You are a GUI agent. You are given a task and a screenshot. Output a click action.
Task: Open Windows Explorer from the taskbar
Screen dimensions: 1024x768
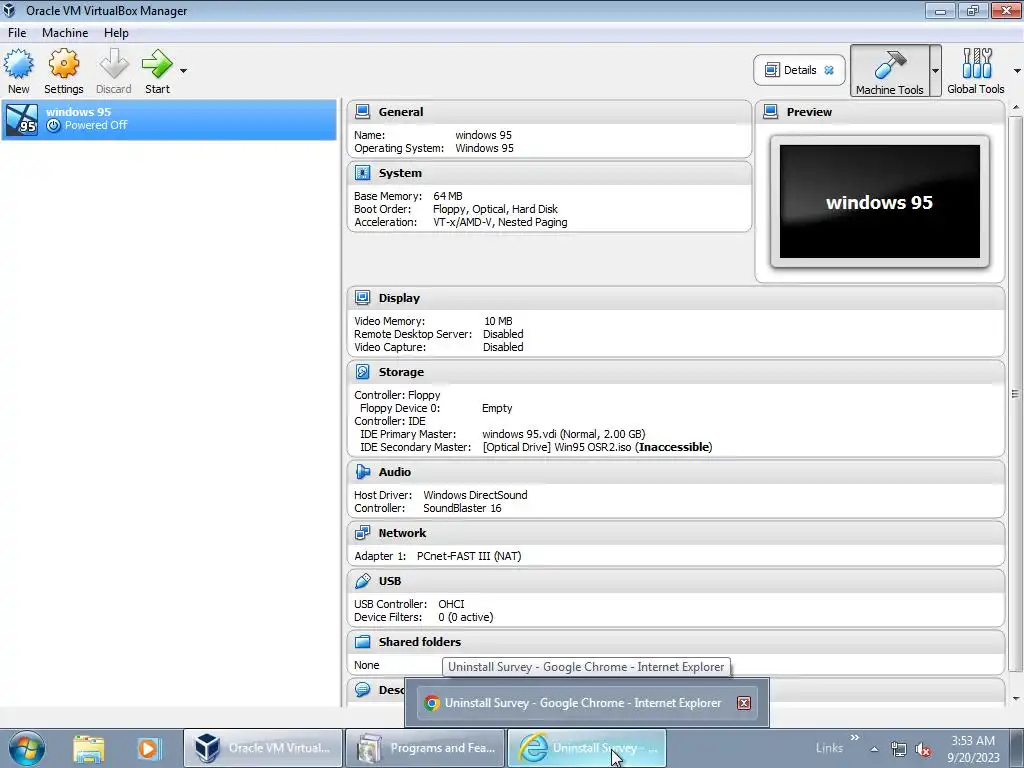[x=88, y=749]
